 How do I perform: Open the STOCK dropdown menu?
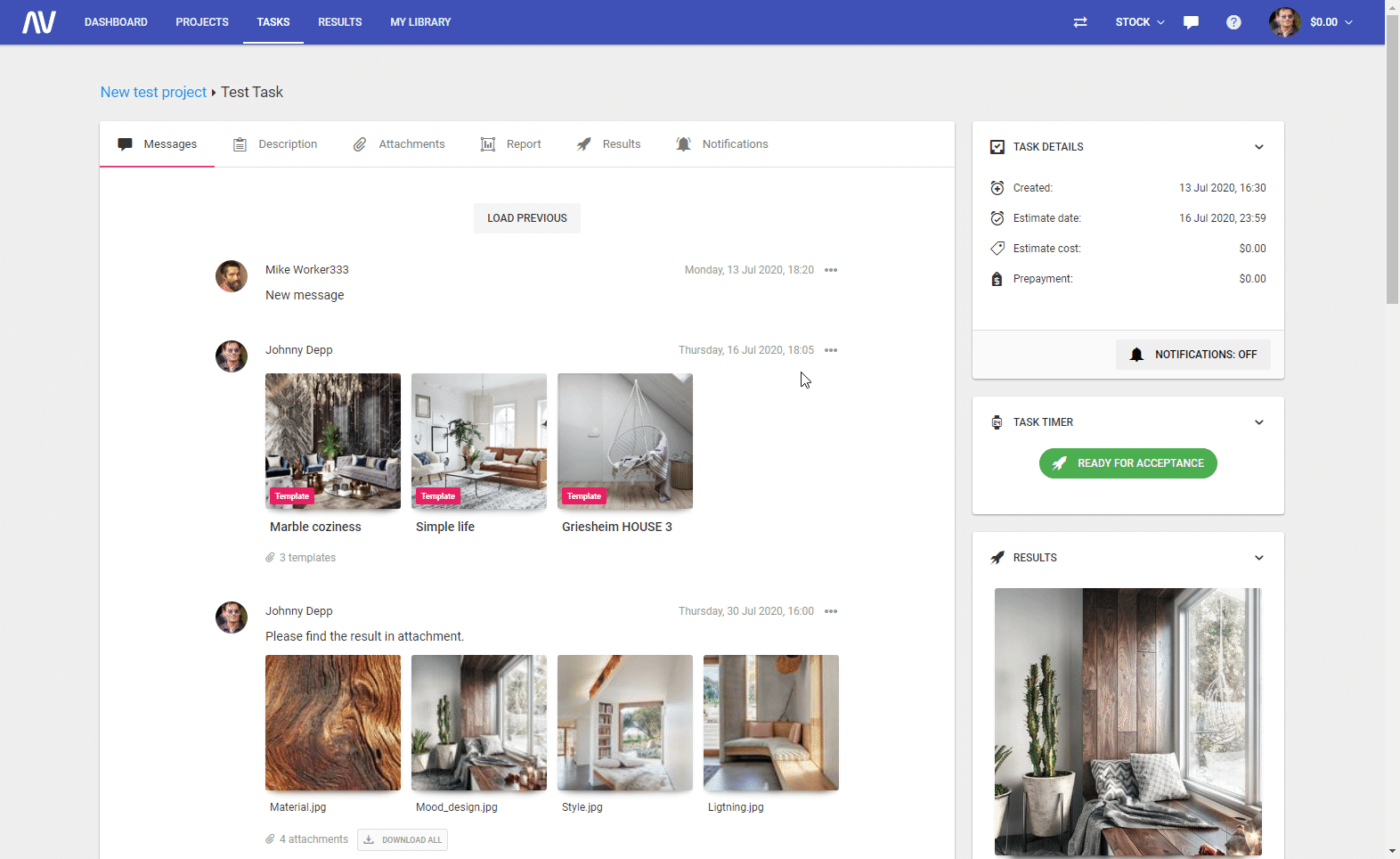click(x=1139, y=22)
